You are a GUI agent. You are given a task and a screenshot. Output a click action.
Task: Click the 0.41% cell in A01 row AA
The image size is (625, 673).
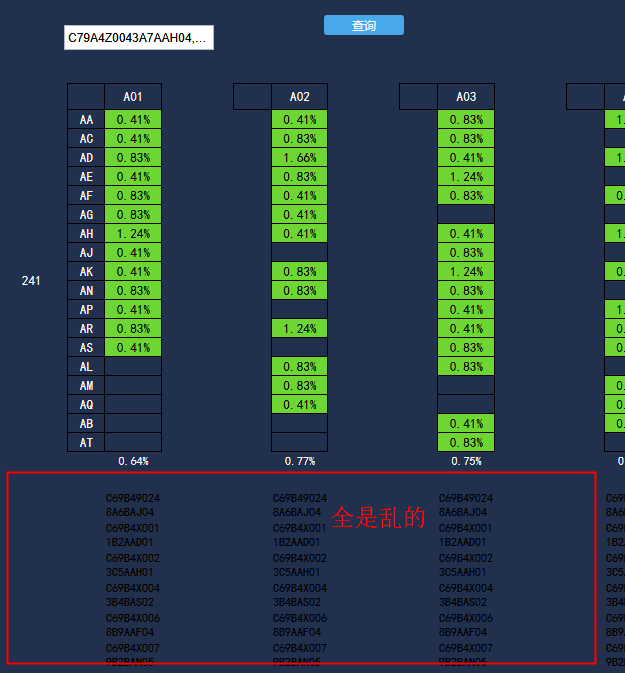coord(133,120)
